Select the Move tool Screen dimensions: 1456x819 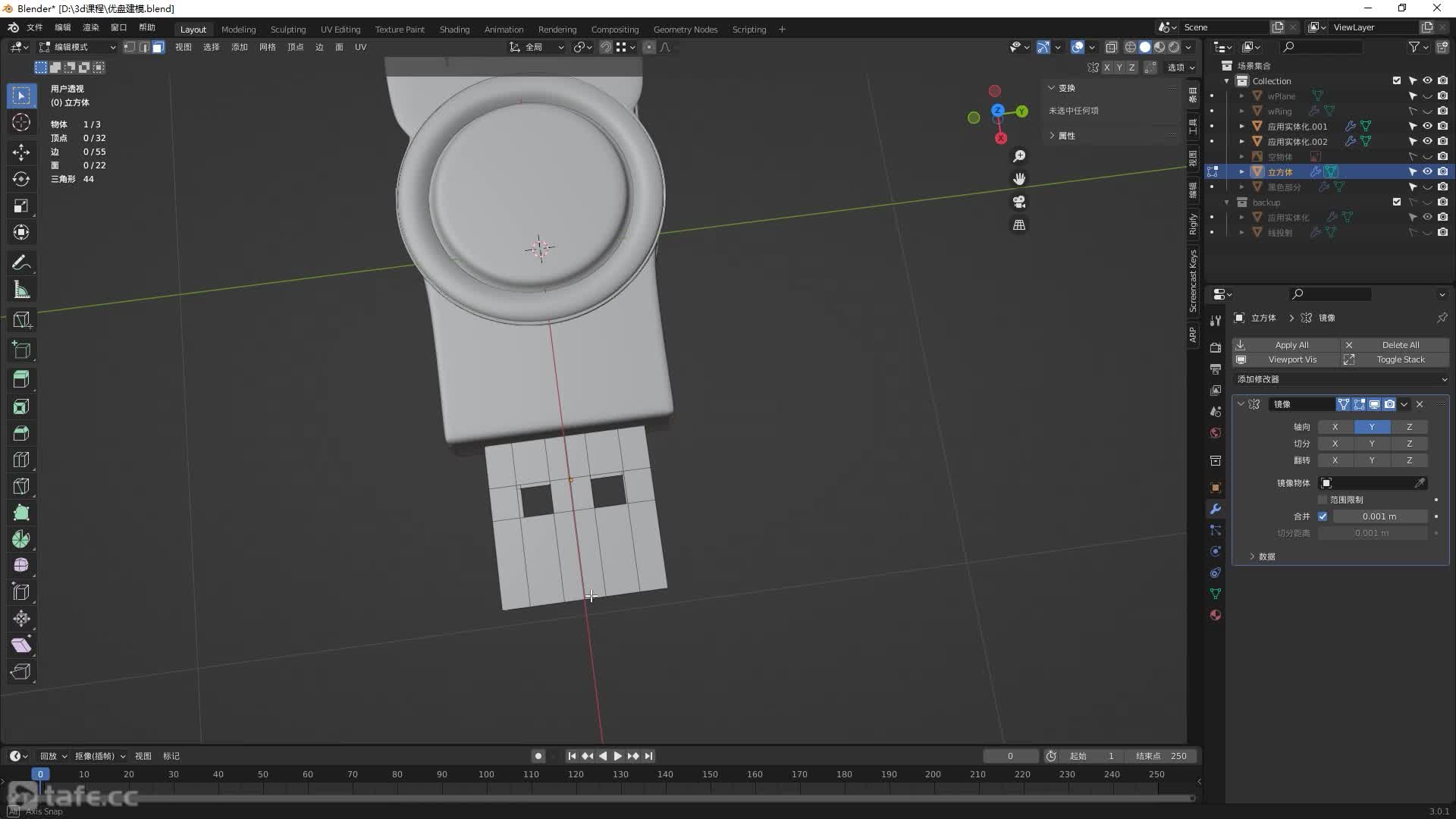pos(21,152)
